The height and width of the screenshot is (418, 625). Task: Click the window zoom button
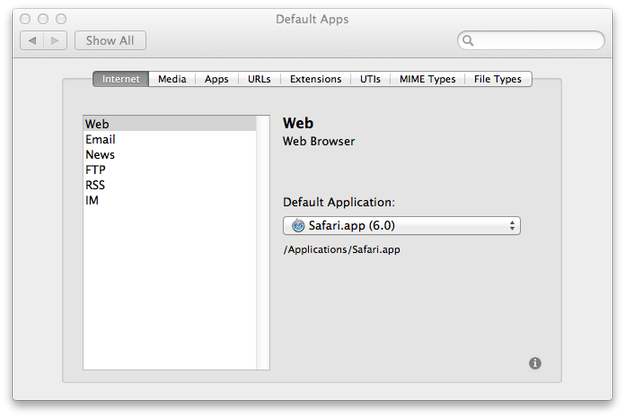pyautogui.click(x=61, y=19)
